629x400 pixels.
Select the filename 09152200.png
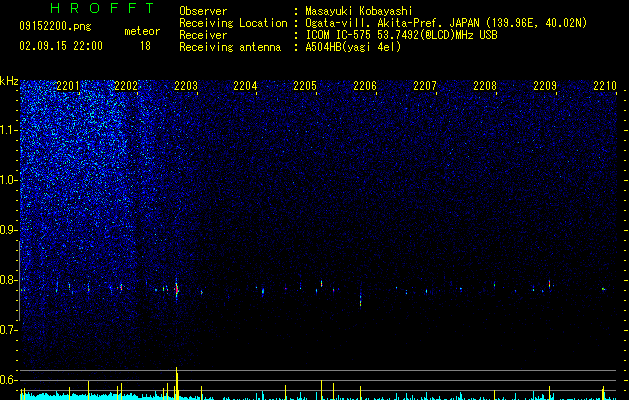click(x=55, y=26)
